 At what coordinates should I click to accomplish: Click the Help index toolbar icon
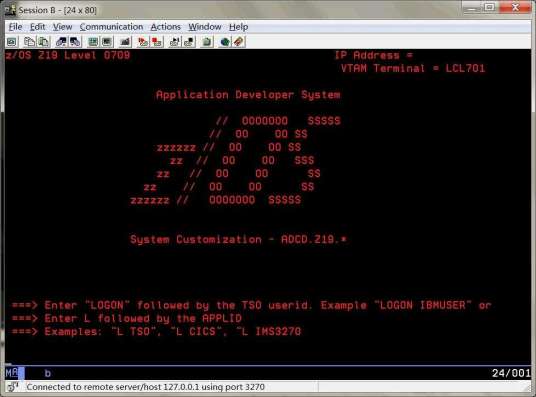239,42
